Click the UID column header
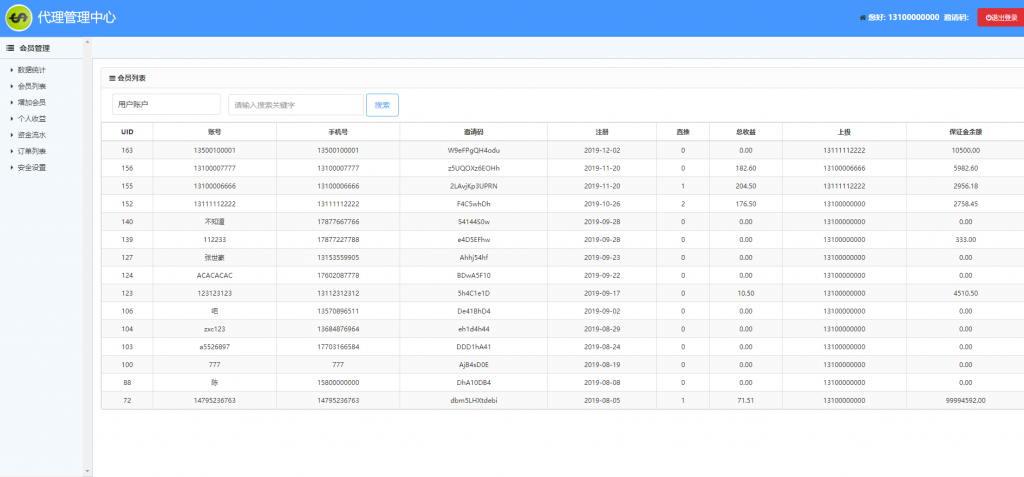The width and height of the screenshot is (1024, 477). click(127, 132)
